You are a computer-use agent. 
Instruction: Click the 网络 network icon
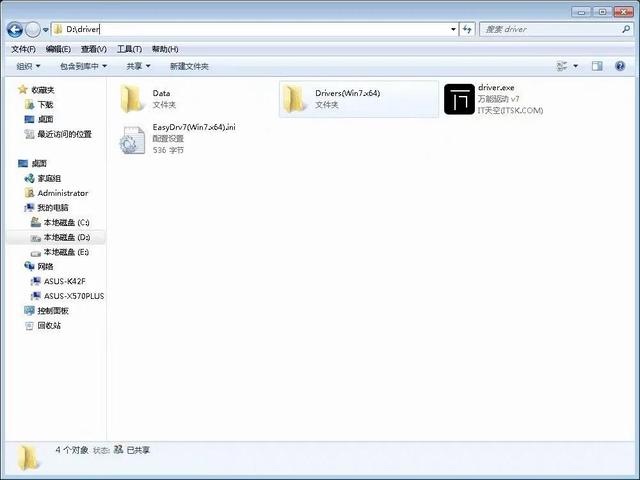pos(29,266)
